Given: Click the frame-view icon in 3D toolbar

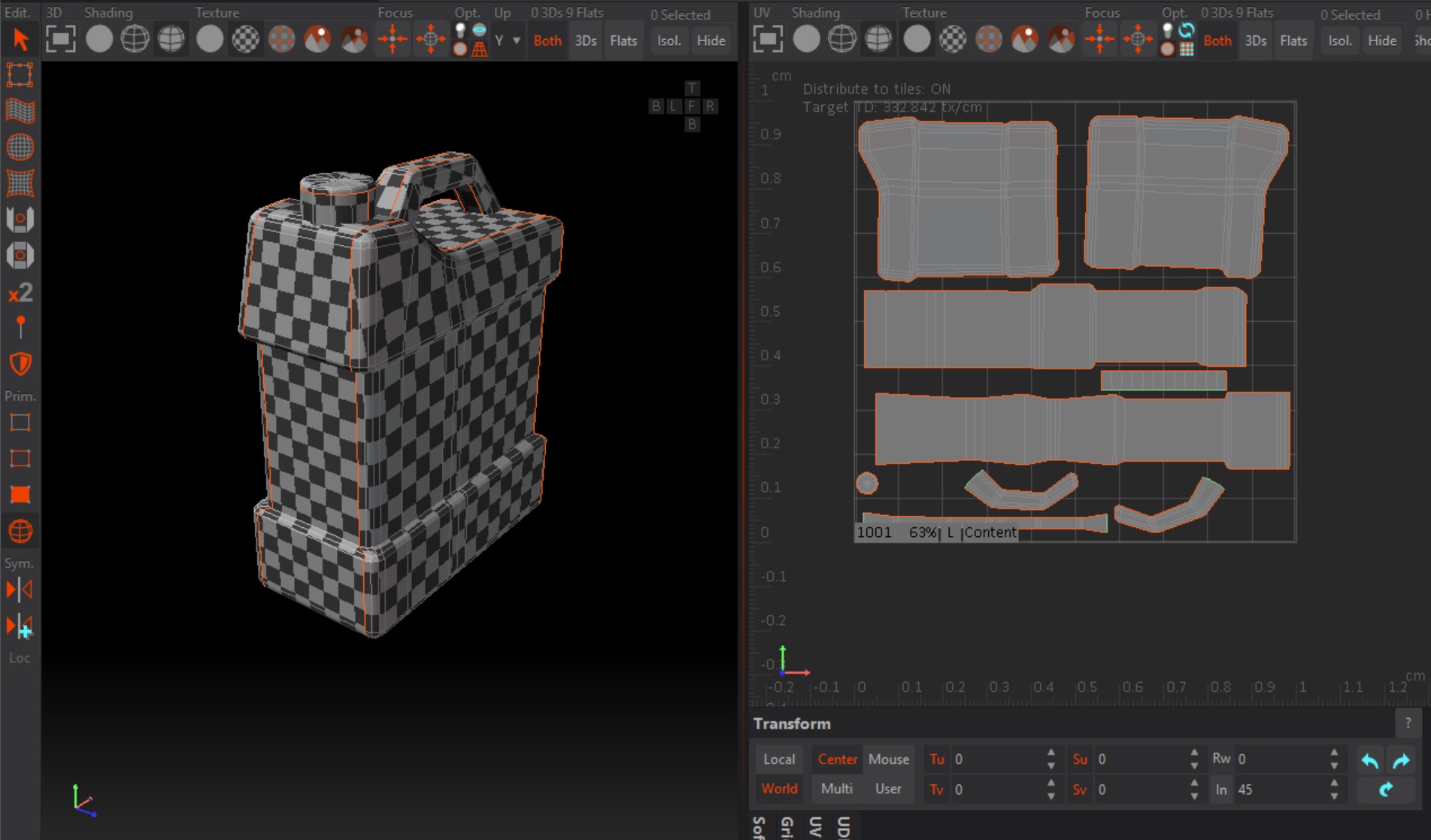Looking at the screenshot, I should tap(61, 39).
